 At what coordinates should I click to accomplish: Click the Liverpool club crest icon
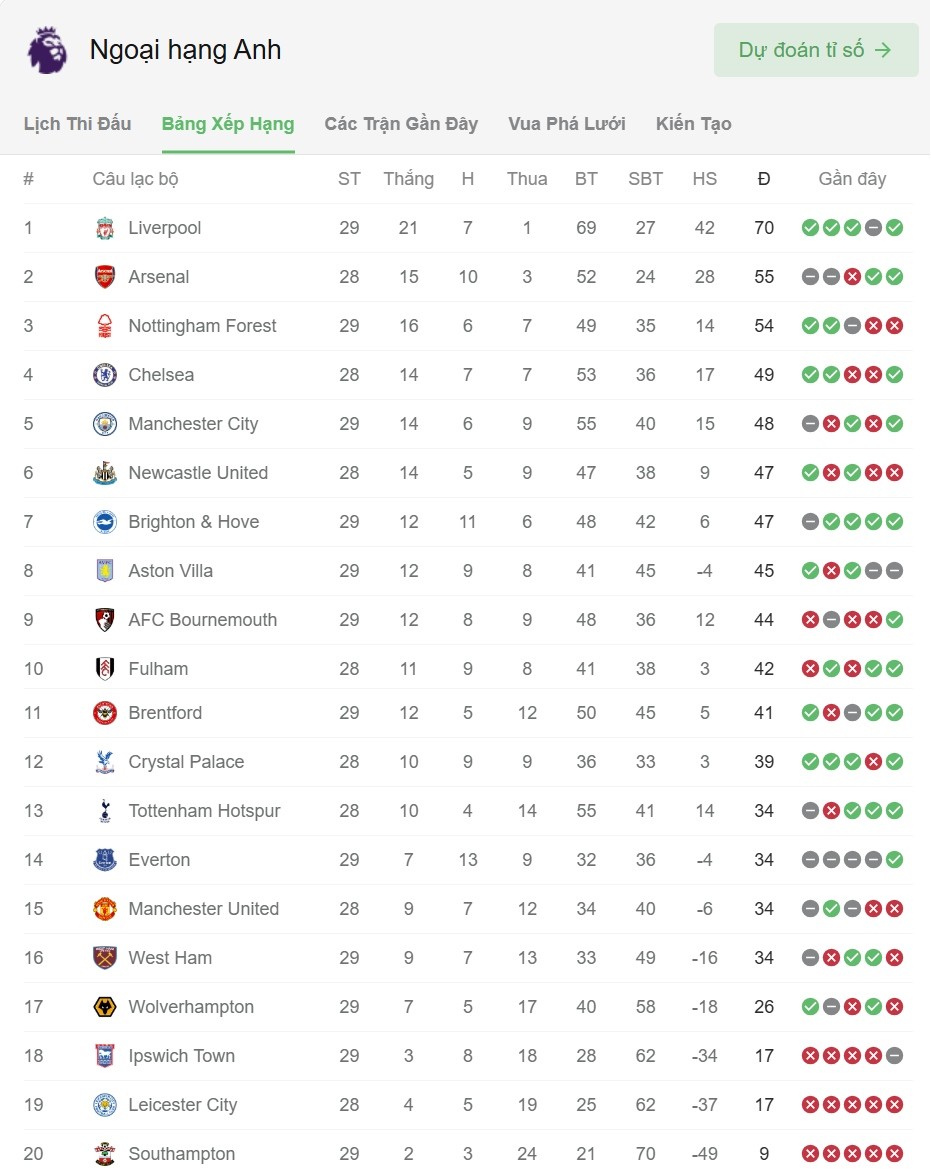click(105, 228)
